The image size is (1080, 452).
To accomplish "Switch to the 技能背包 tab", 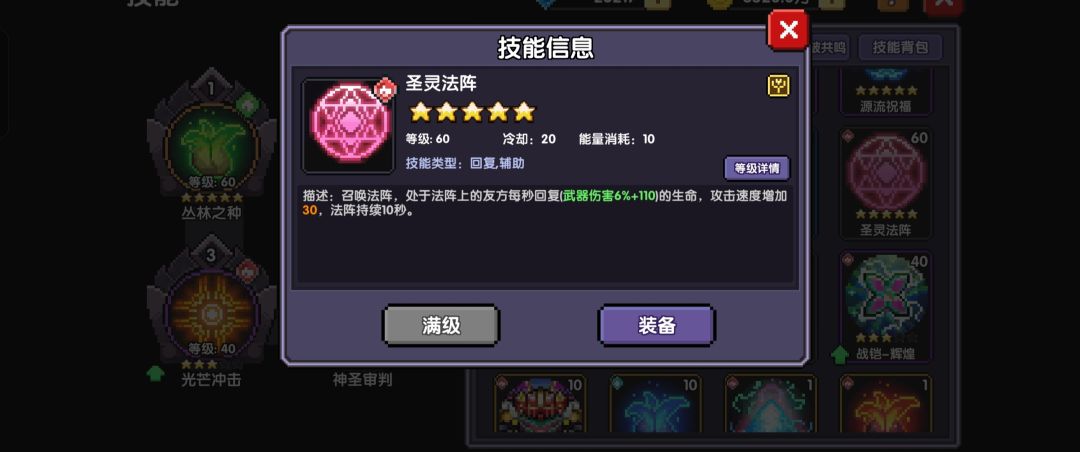I will coord(900,48).
